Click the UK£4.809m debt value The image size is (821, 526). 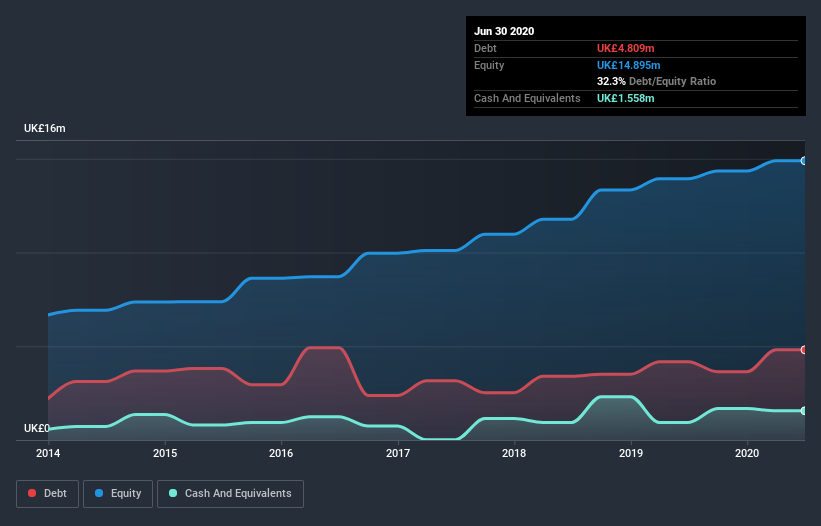click(626, 48)
